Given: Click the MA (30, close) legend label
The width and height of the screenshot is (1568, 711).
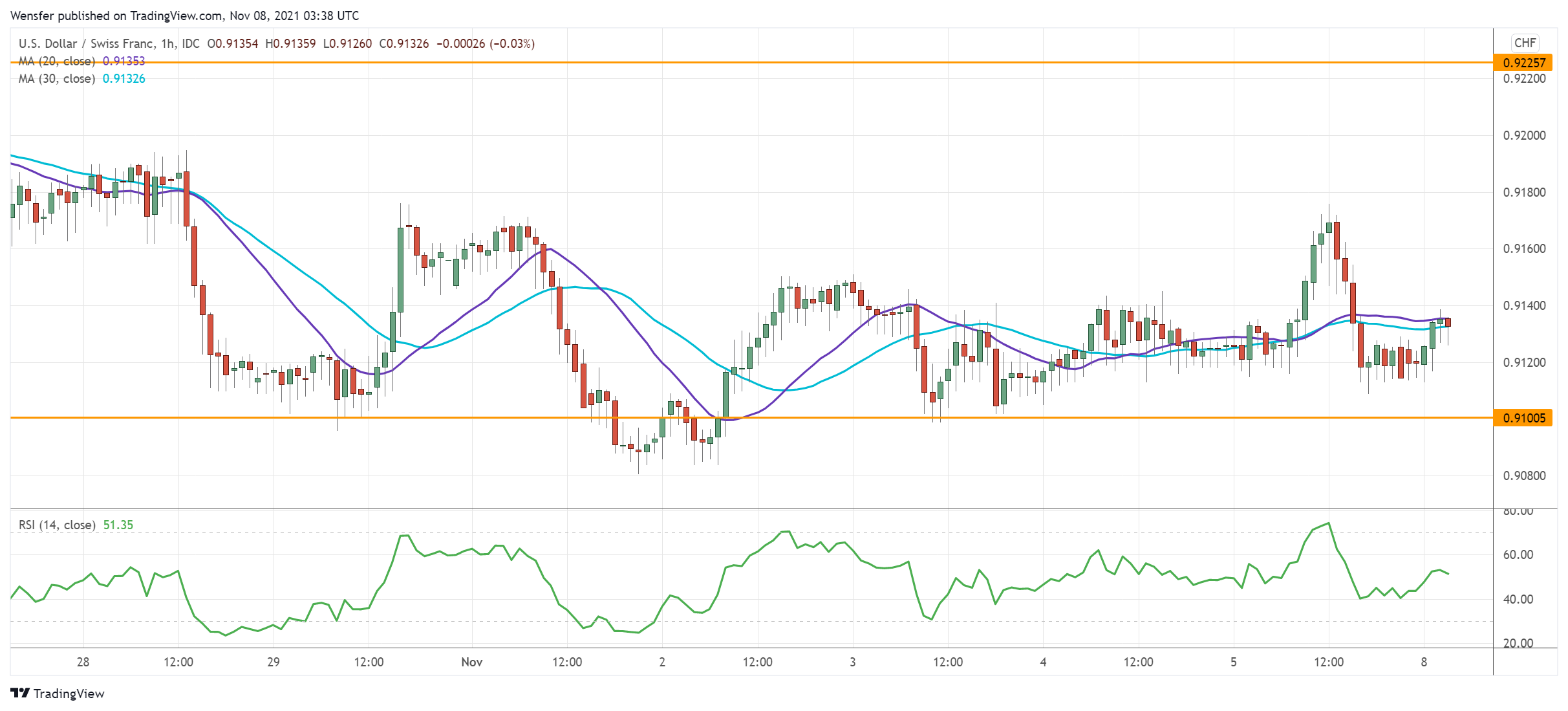Looking at the screenshot, I should (57, 78).
